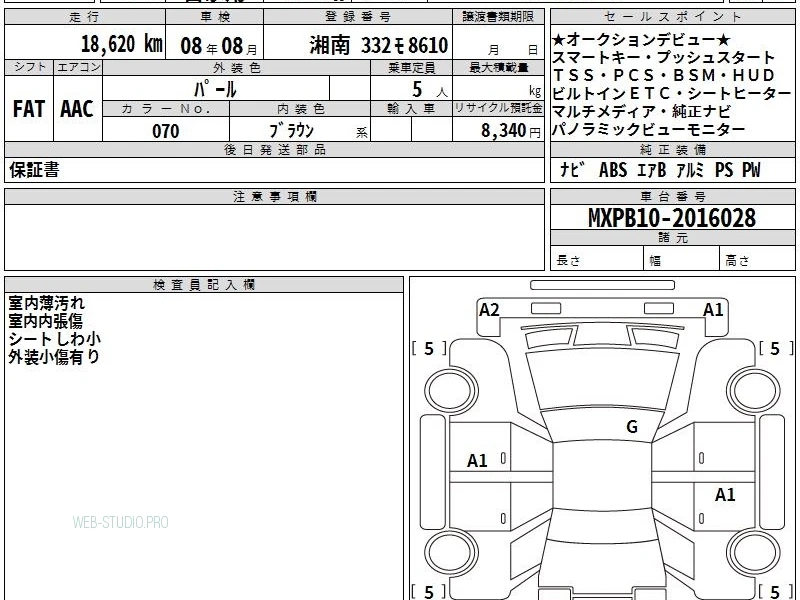
Task: Click the 内装色 header
Action: pos(300,109)
